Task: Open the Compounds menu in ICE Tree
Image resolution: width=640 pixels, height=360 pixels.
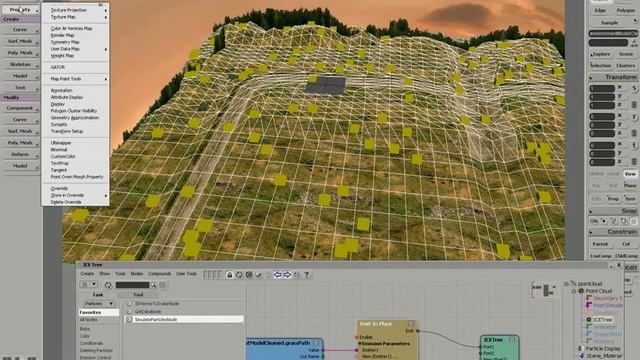Action: 160,274
